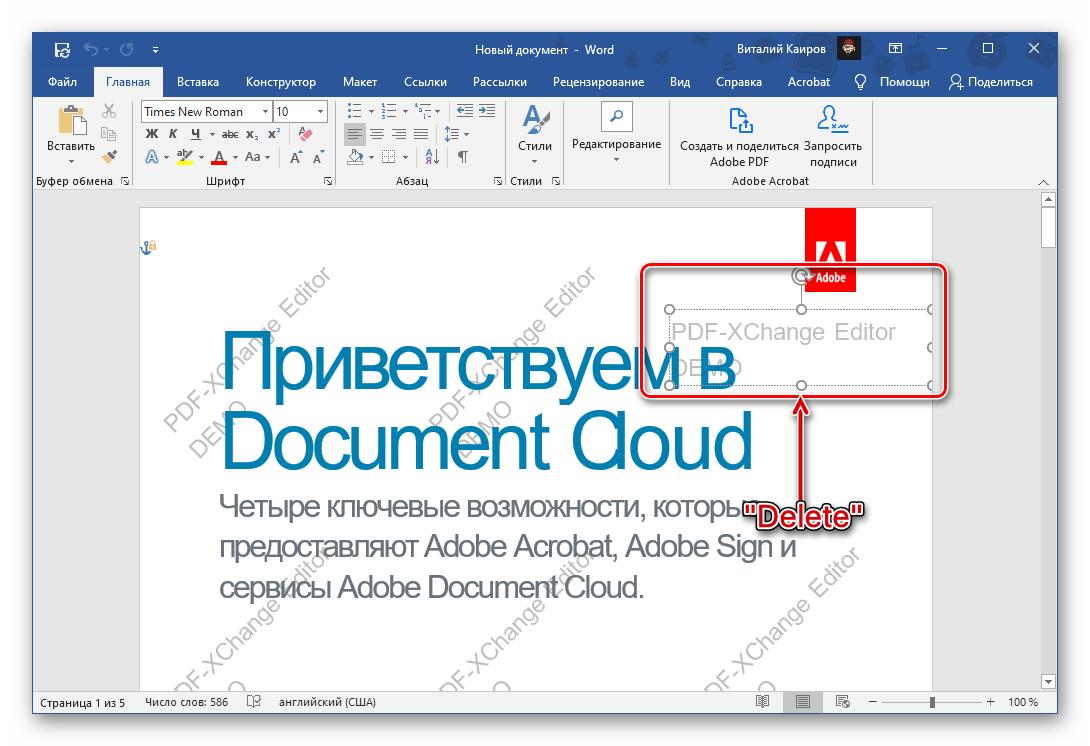The image size is (1090, 746).
Task: Click Страница 1 из 5 indicator
Action: (83, 702)
